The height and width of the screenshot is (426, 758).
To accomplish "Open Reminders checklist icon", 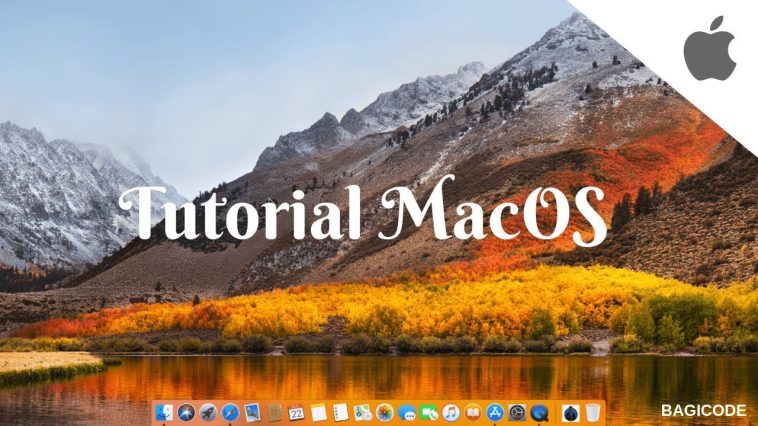I will coord(341,413).
